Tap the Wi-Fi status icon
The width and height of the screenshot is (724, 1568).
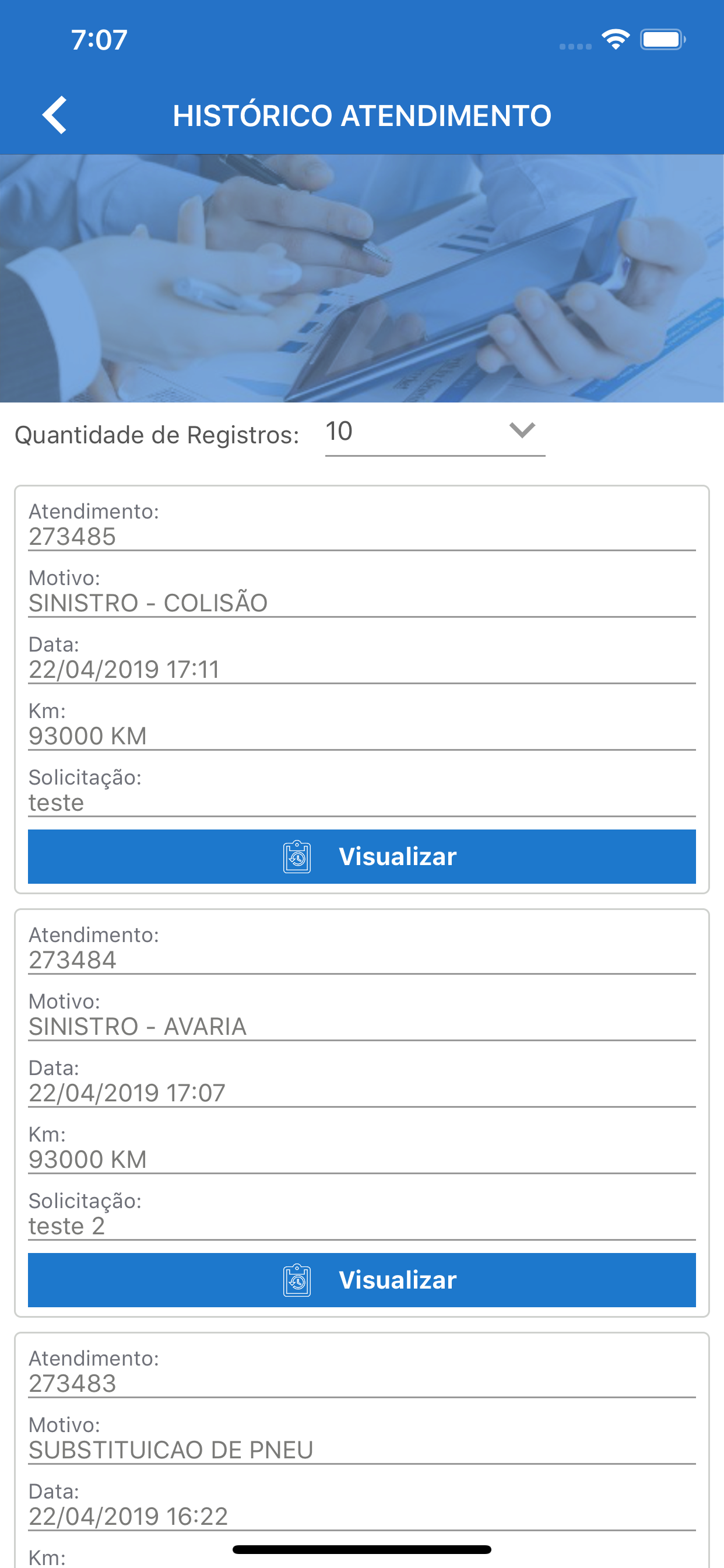[x=615, y=40]
